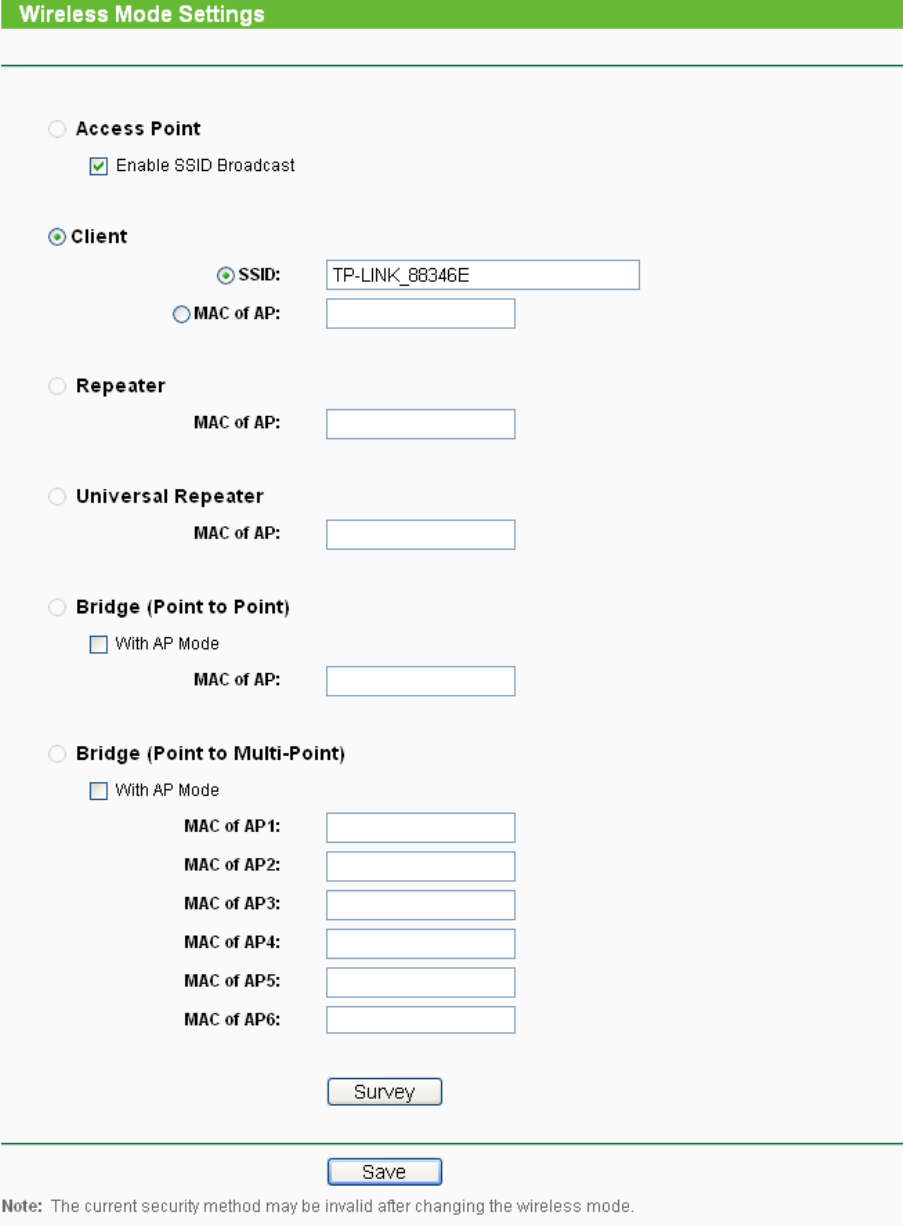Click the MAC of AP1 input field

420,828
